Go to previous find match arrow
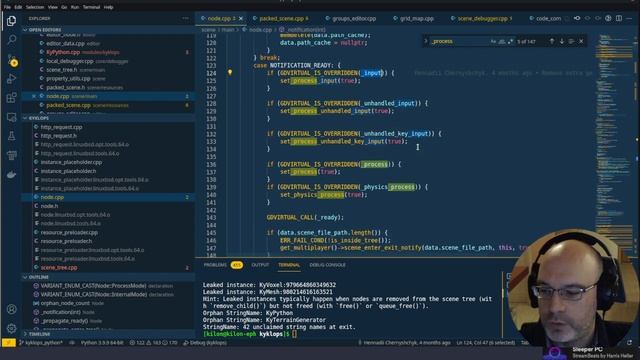Viewport: 640px width, 360px height. coord(552,41)
